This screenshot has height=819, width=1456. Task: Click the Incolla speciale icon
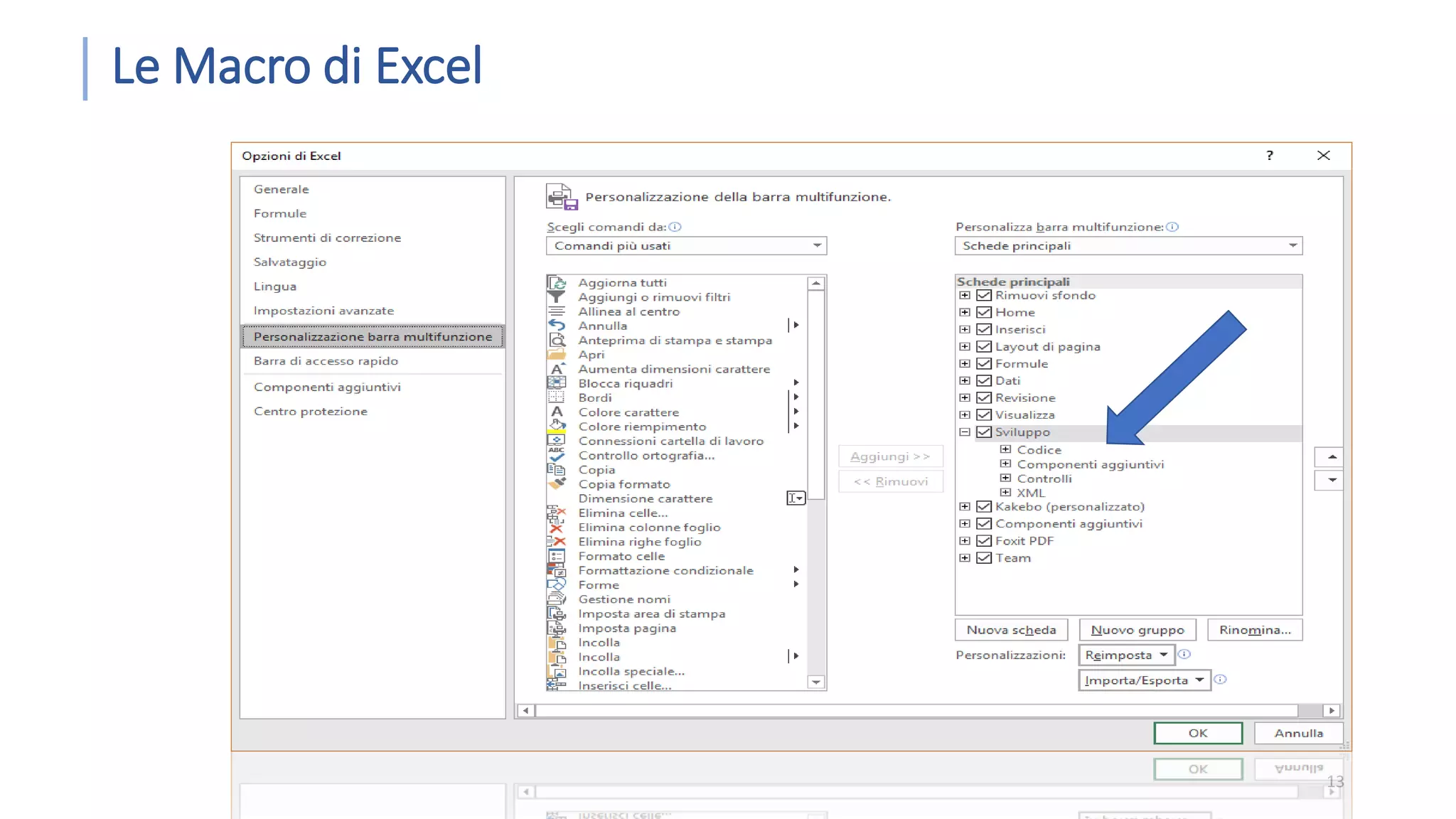pyautogui.click(x=557, y=671)
